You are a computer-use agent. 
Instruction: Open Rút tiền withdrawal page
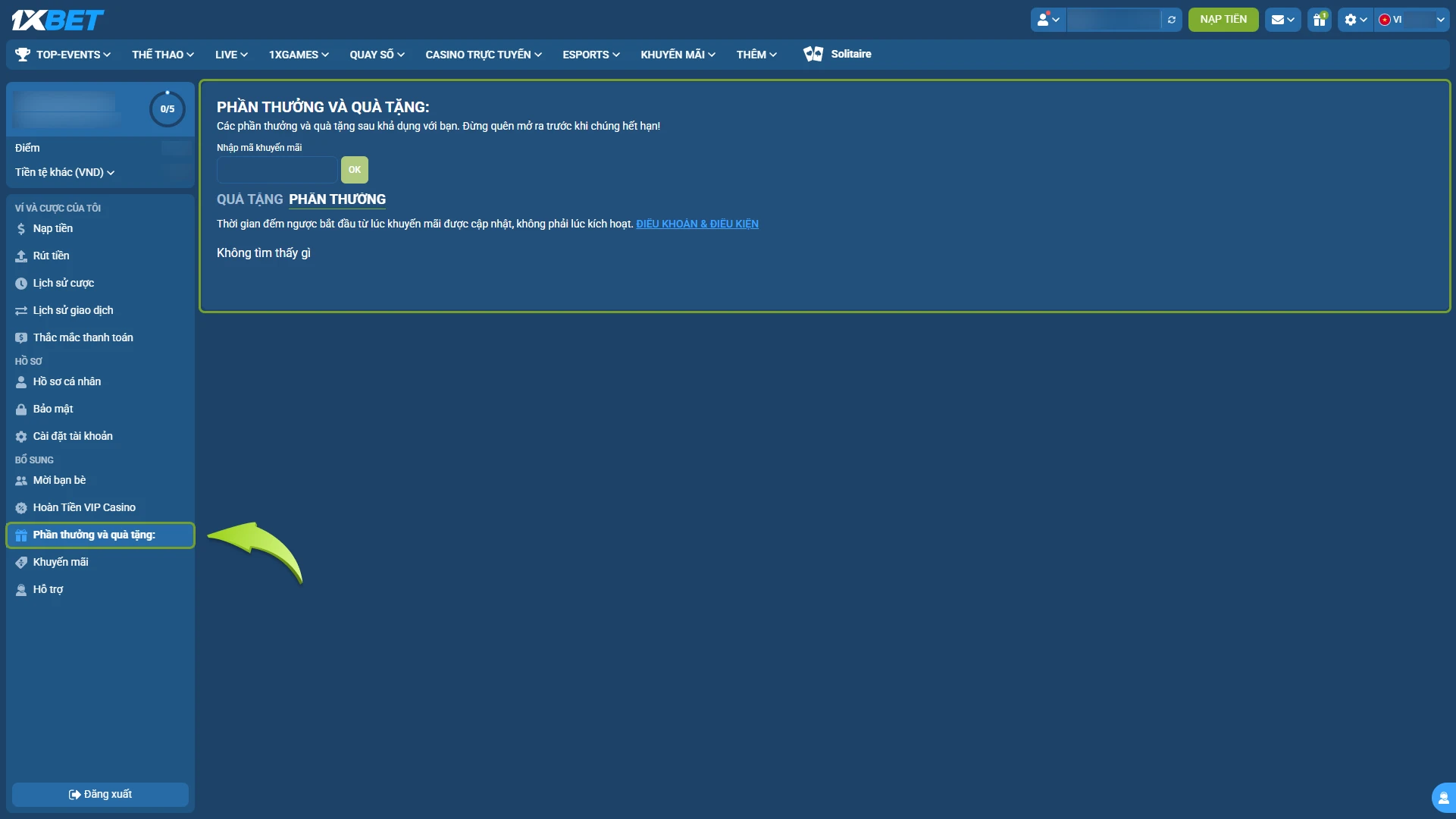(x=100, y=256)
